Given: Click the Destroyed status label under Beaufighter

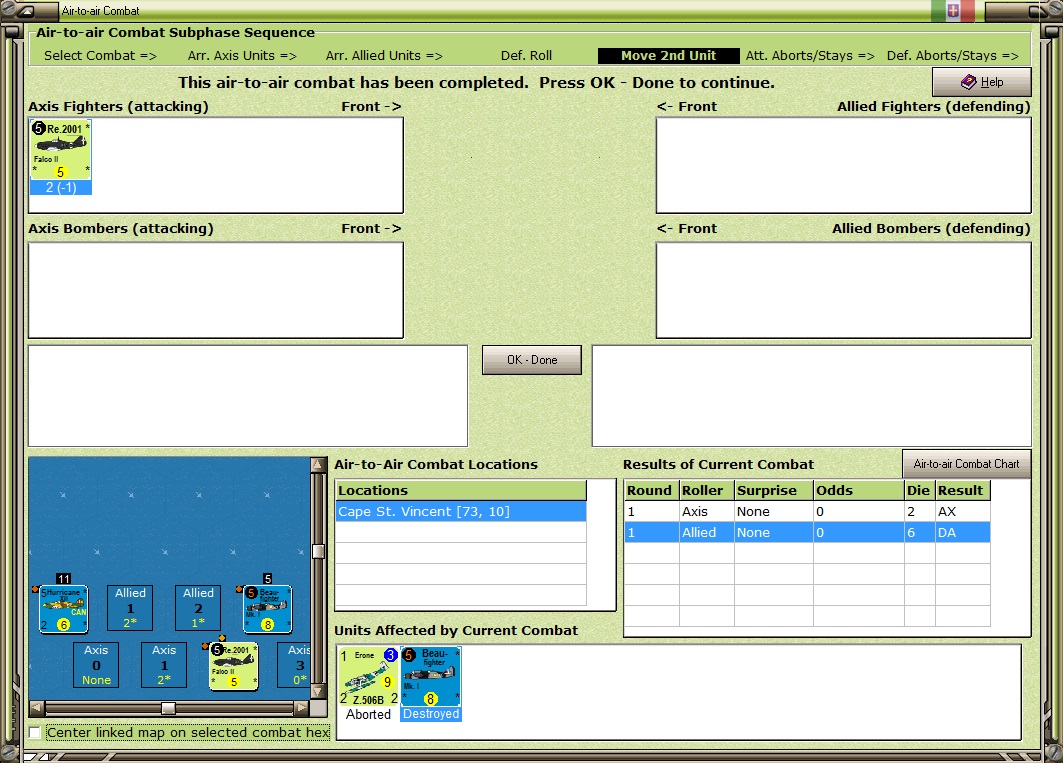Looking at the screenshot, I should (430, 714).
